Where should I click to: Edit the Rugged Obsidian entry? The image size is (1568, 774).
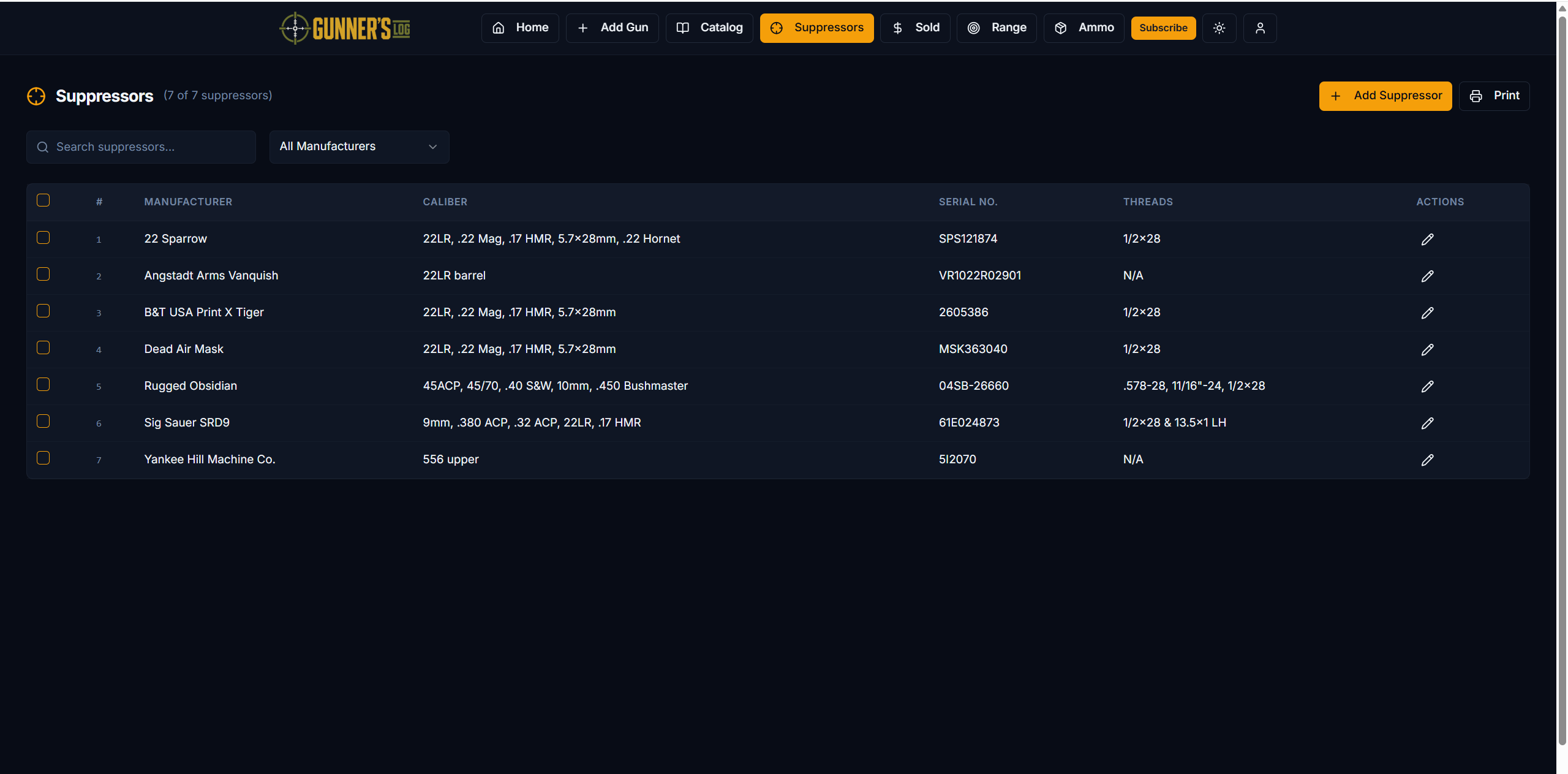pos(1427,386)
